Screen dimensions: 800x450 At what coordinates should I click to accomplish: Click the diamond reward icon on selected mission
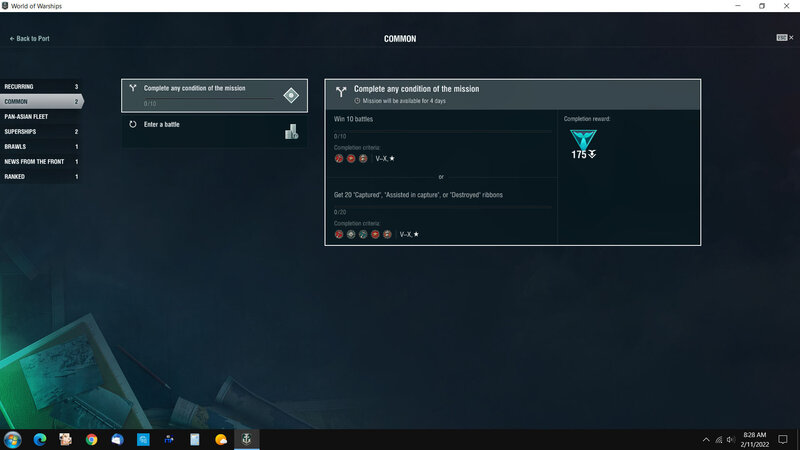pos(291,95)
